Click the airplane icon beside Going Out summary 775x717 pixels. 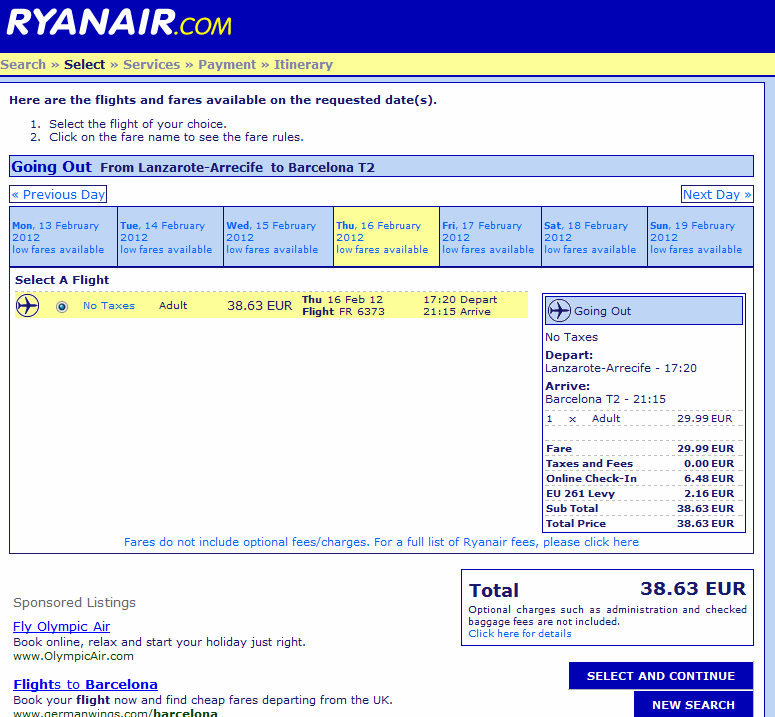pos(559,311)
